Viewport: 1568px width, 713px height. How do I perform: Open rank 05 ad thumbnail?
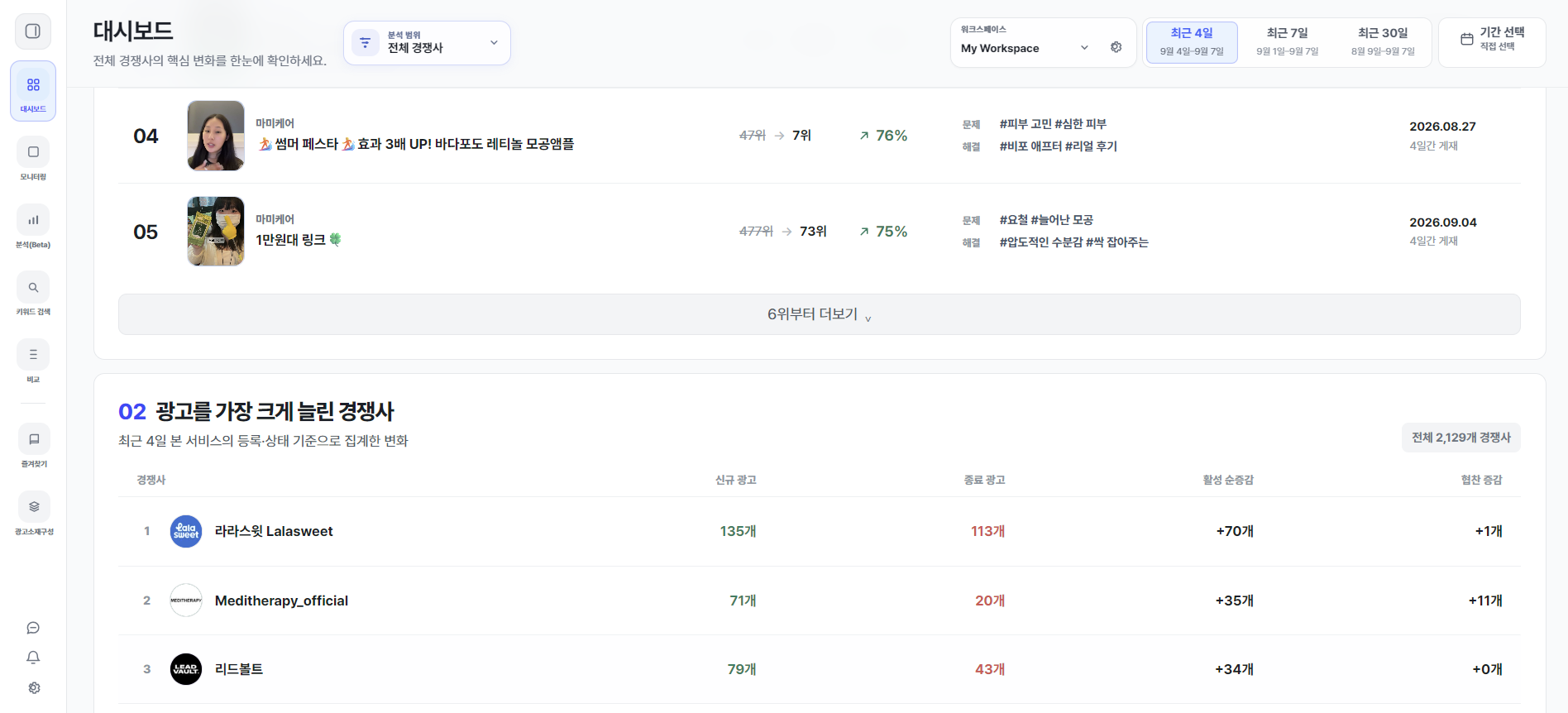(216, 232)
